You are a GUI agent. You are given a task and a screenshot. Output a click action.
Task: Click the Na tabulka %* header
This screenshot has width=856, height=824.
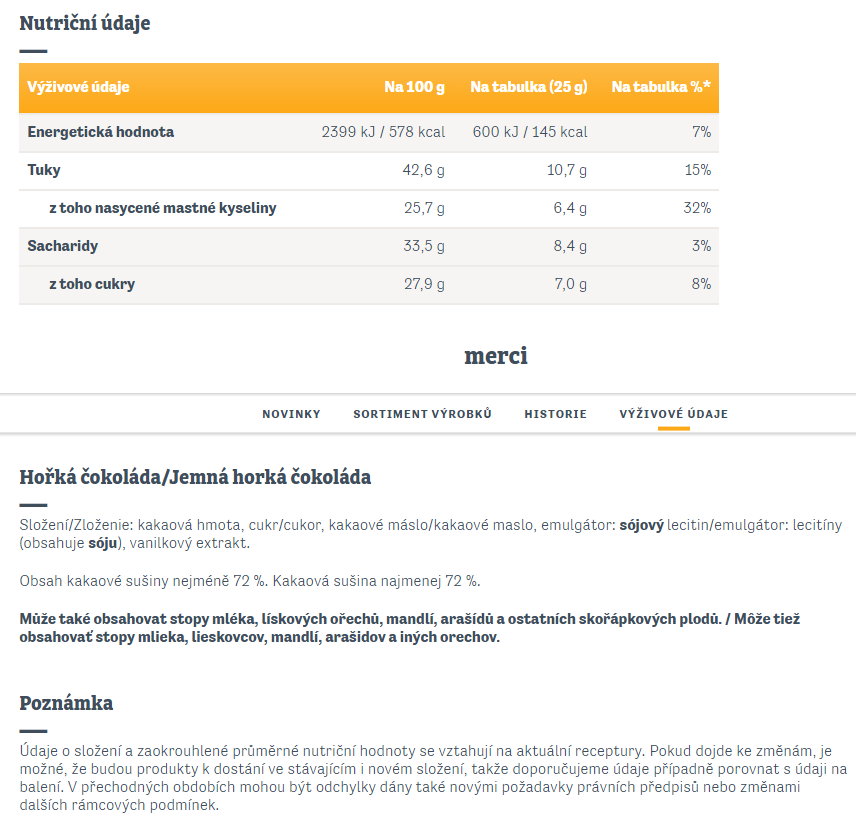point(661,87)
